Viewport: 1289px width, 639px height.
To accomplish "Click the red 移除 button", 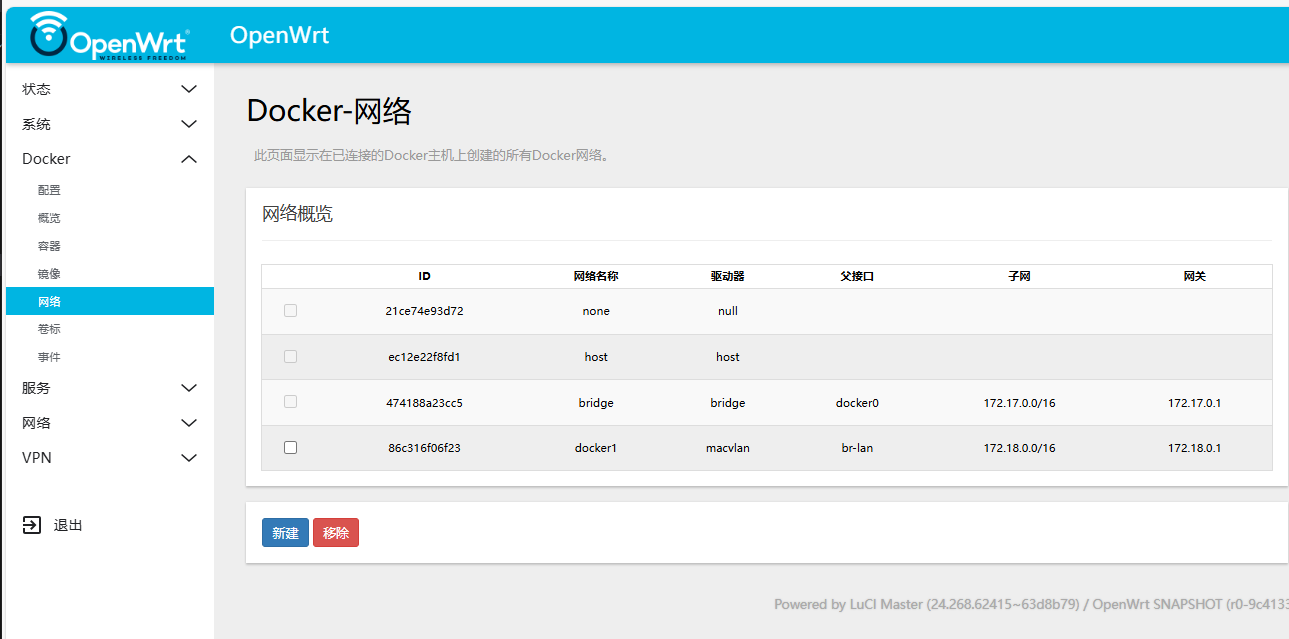I will [336, 533].
